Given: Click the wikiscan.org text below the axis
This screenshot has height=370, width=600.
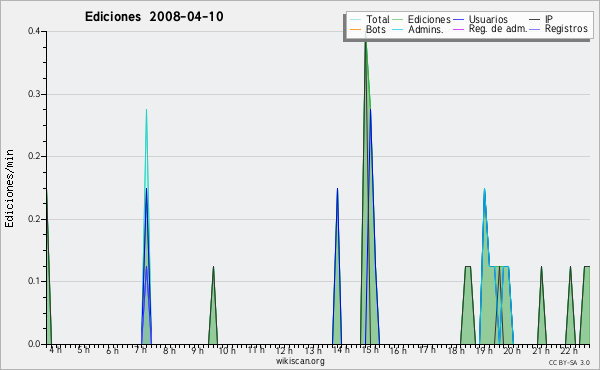Looking at the screenshot, I should tap(300, 361).
